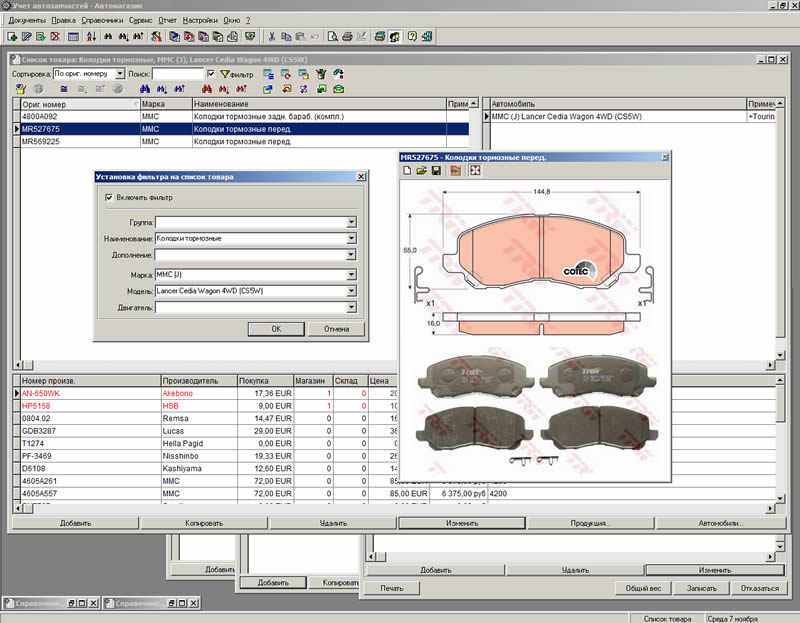This screenshot has width=800, height=623.
Task: Click the Общий вес button
Action: coord(643,588)
